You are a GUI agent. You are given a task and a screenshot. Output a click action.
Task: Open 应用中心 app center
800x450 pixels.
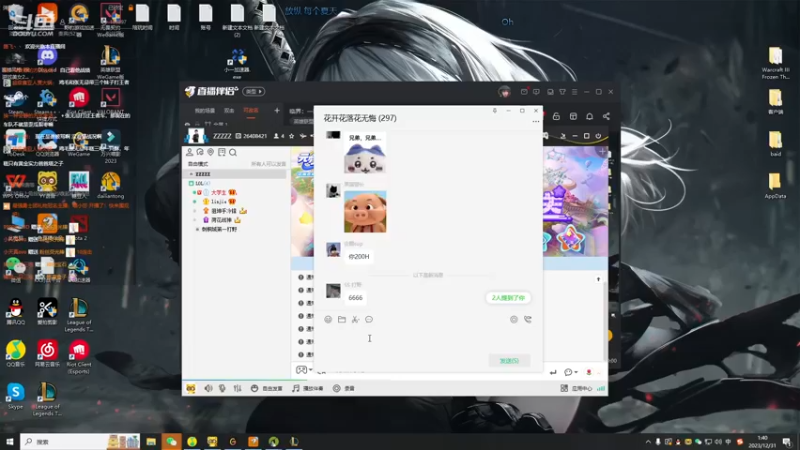point(577,388)
